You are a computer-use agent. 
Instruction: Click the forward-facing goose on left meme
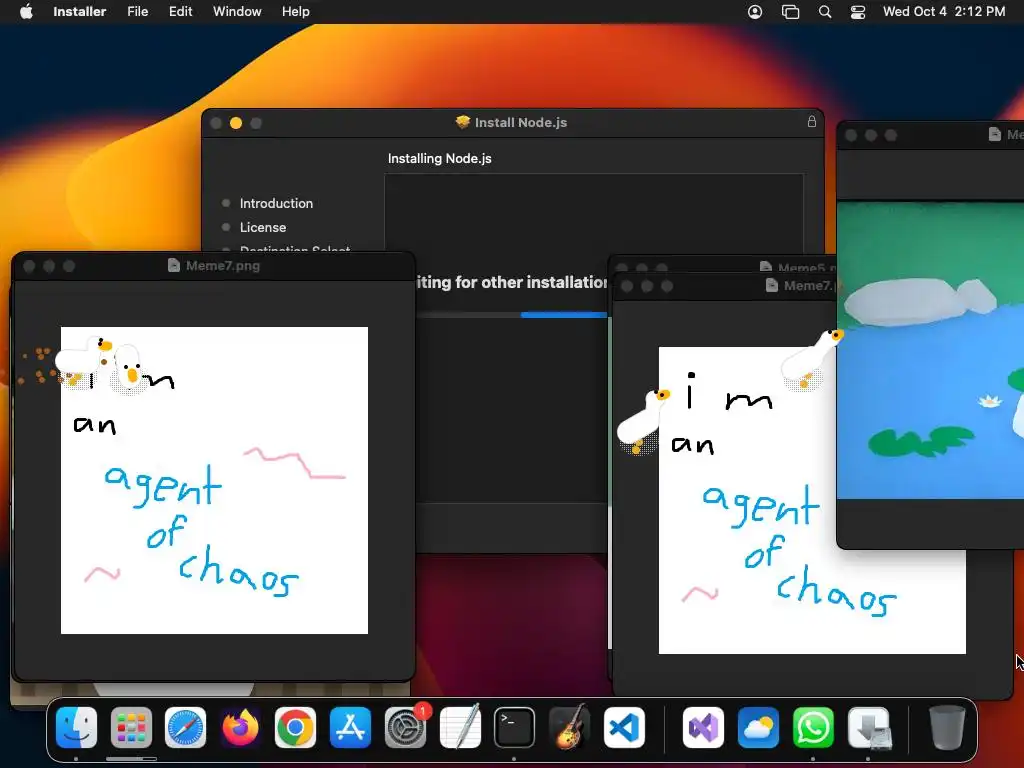point(129,371)
